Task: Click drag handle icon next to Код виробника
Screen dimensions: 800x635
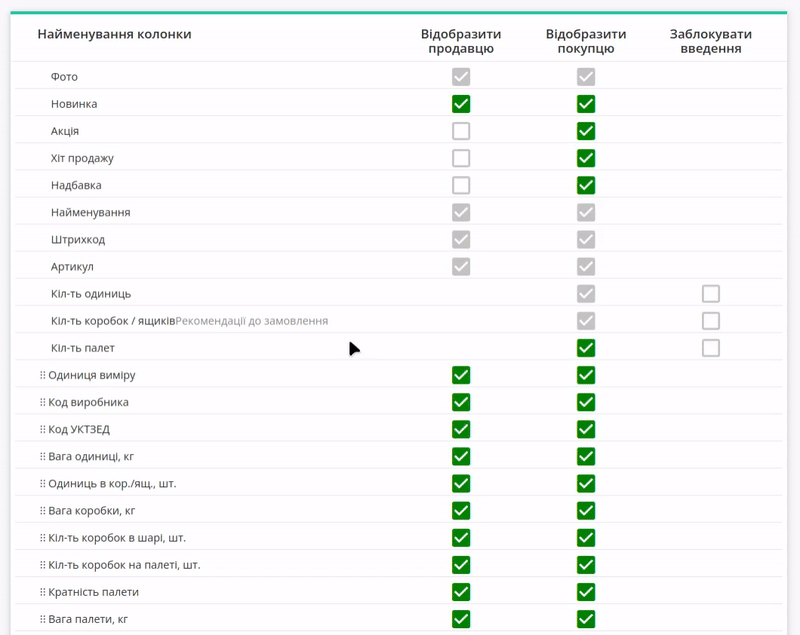Action: (x=42, y=402)
